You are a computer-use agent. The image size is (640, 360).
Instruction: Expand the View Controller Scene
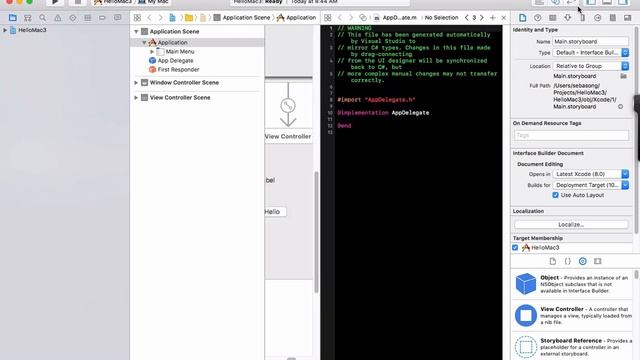click(x=136, y=98)
